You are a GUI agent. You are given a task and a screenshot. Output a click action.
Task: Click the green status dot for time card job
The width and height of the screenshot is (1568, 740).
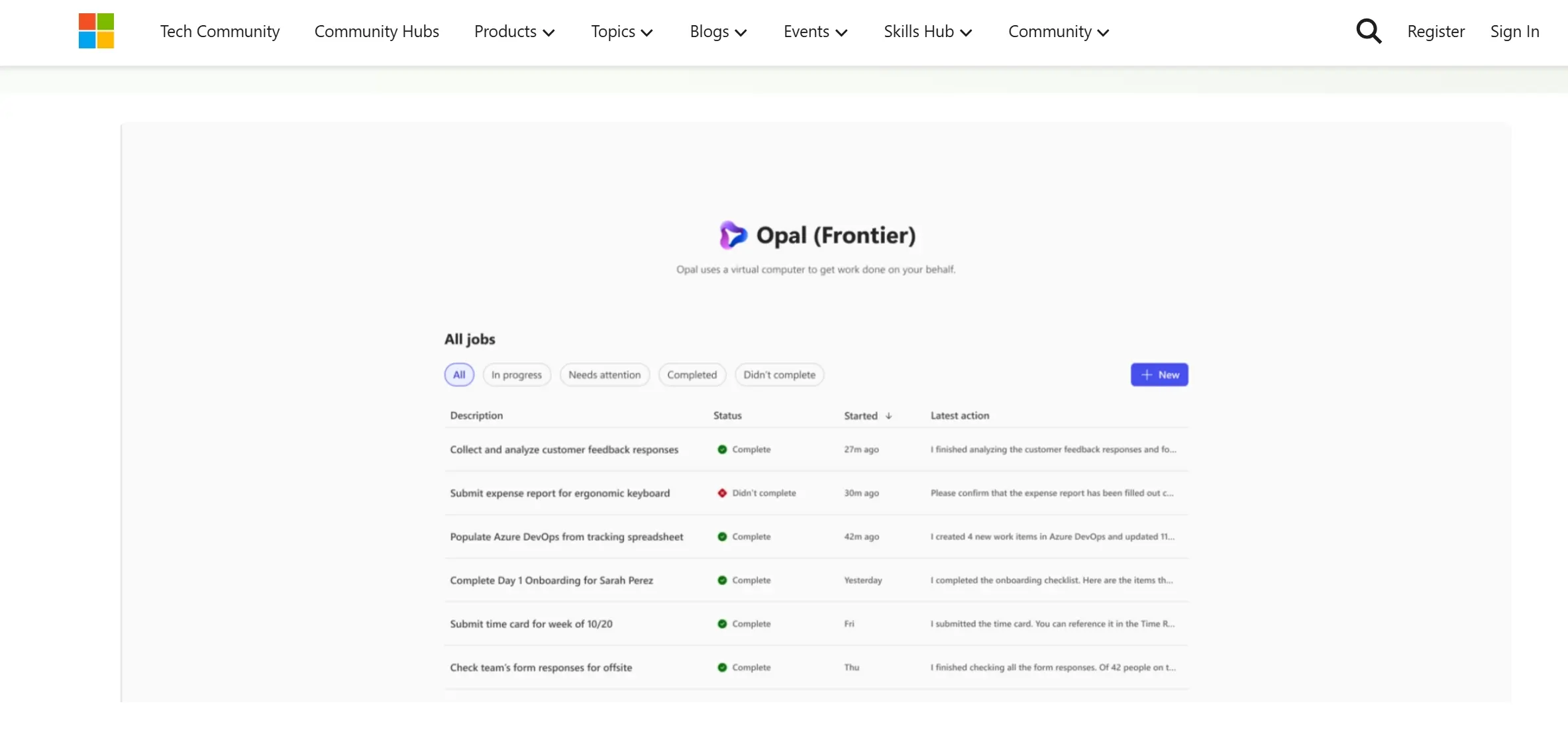click(x=722, y=624)
